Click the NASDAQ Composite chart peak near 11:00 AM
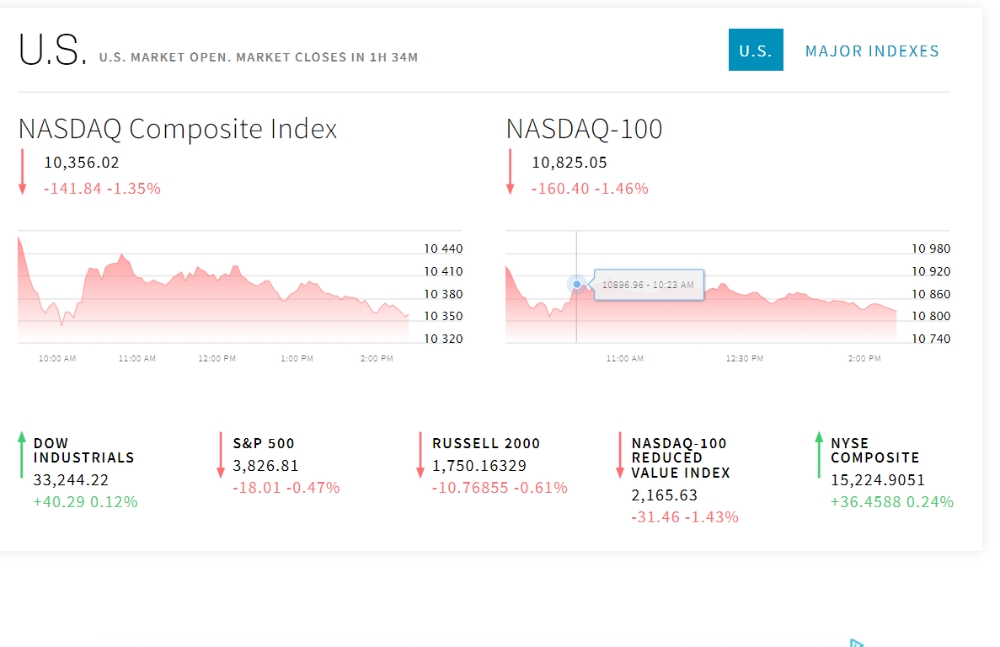This screenshot has width=1000, height=647. click(123, 257)
